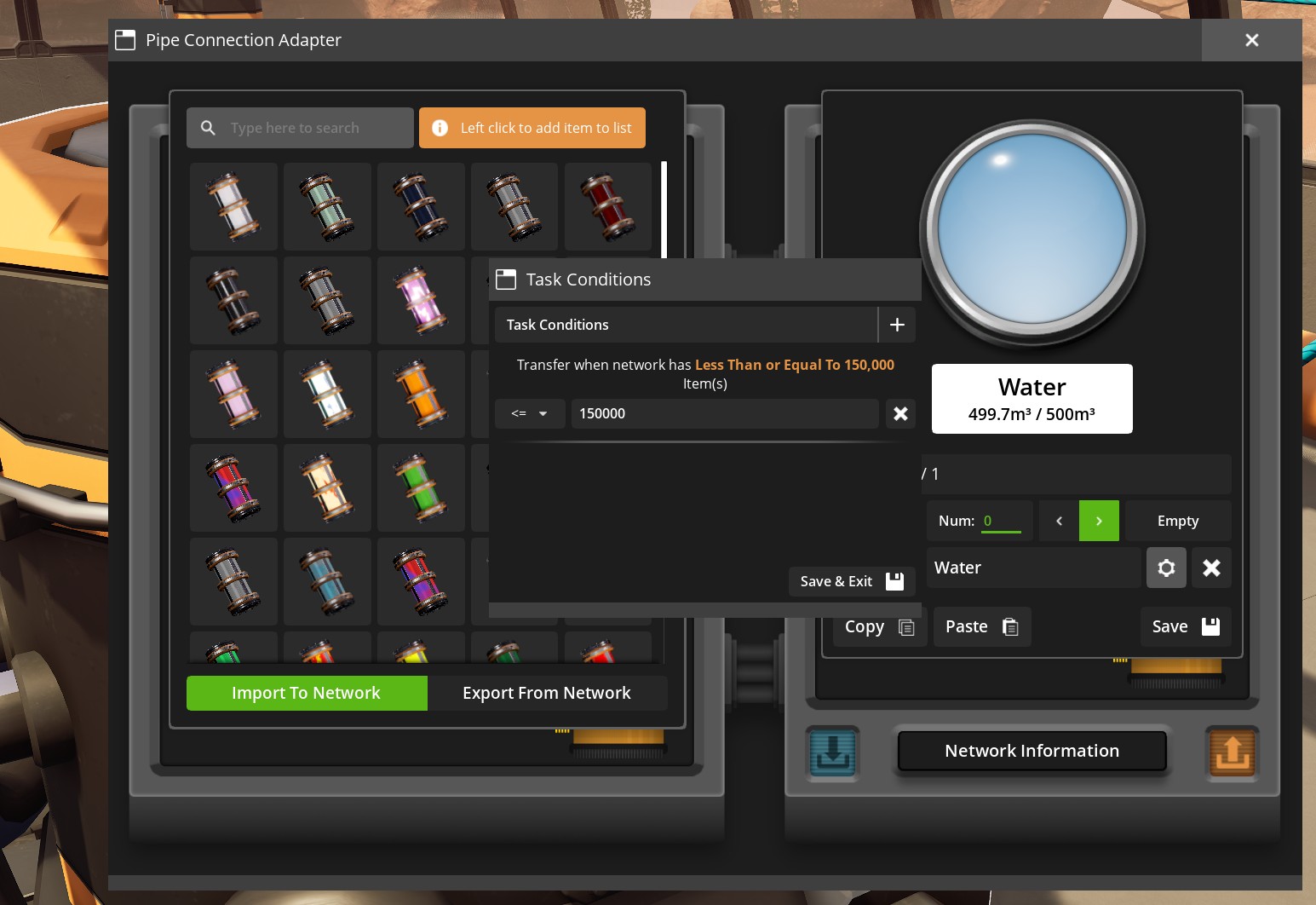Delete the Water entry with its X
The image size is (1316, 905).
(1211, 568)
